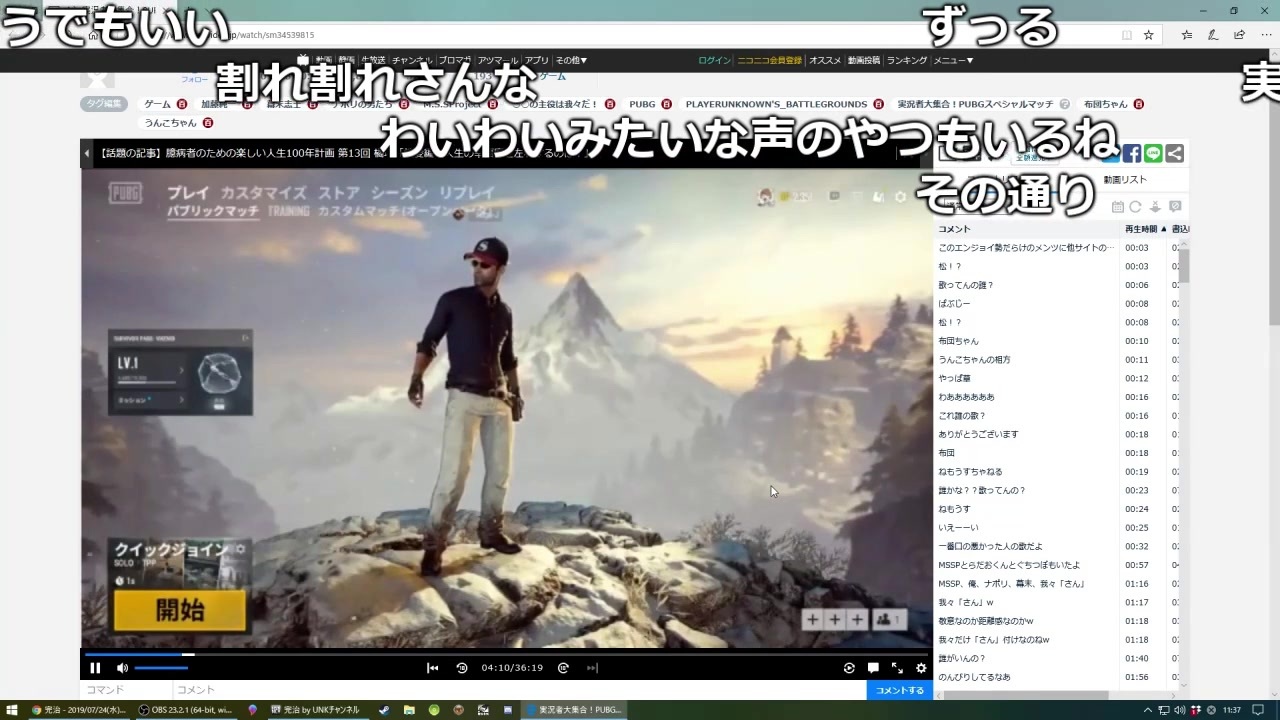Click the コマンド command input field
Screen dimensions: 1280x720
coord(125,690)
